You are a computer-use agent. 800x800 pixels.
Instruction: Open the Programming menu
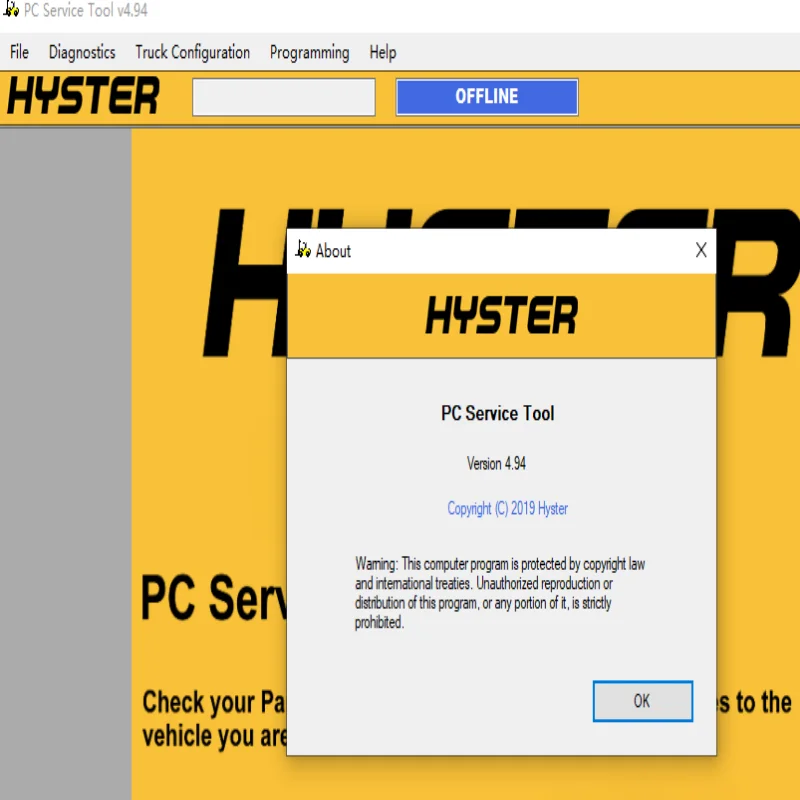coord(310,53)
